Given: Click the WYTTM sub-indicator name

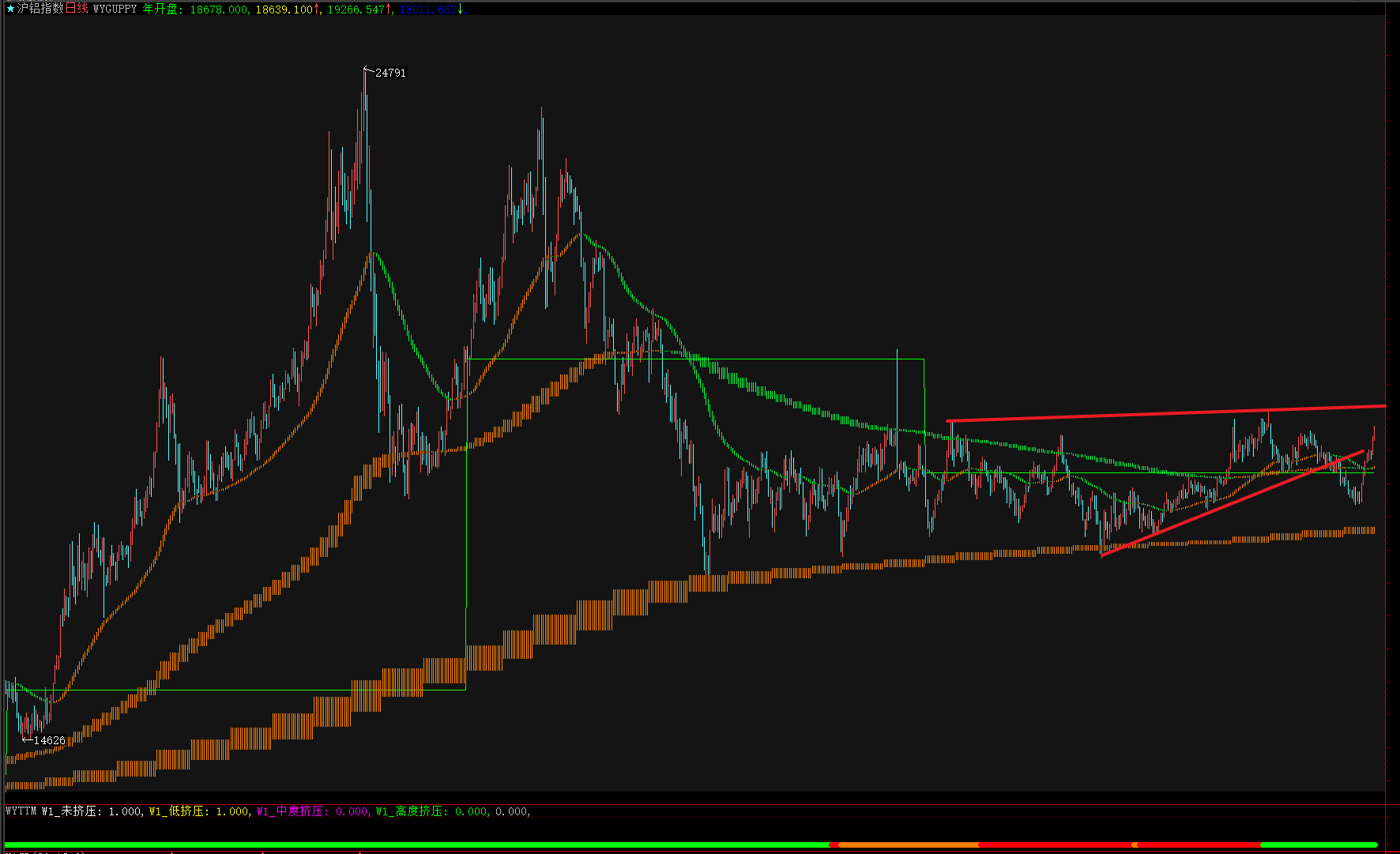Looking at the screenshot, I should click(21, 811).
